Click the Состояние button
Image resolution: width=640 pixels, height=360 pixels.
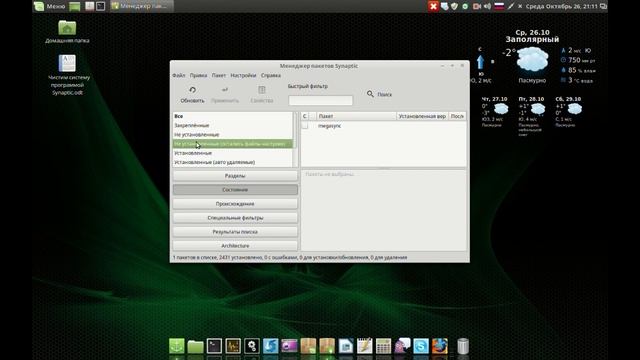click(235, 190)
